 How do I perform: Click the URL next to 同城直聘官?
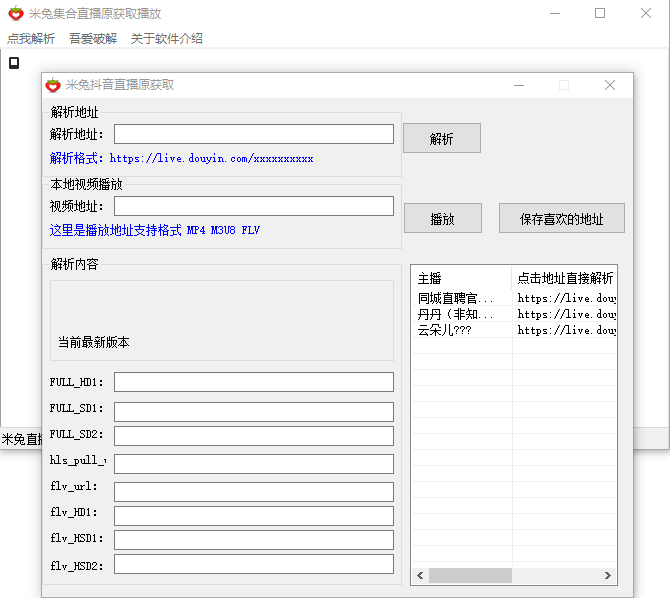point(566,298)
